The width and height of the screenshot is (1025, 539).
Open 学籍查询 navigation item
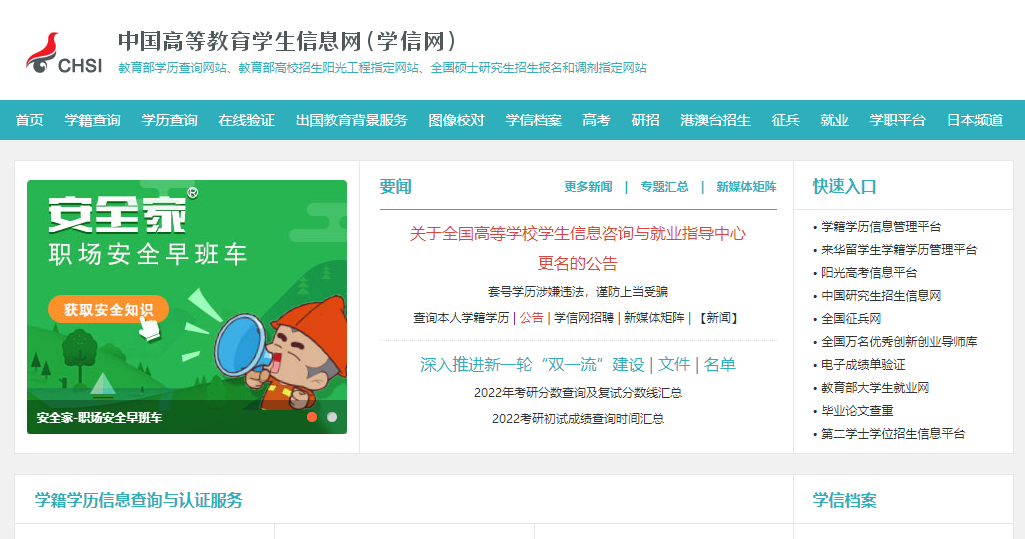(x=92, y=120)
